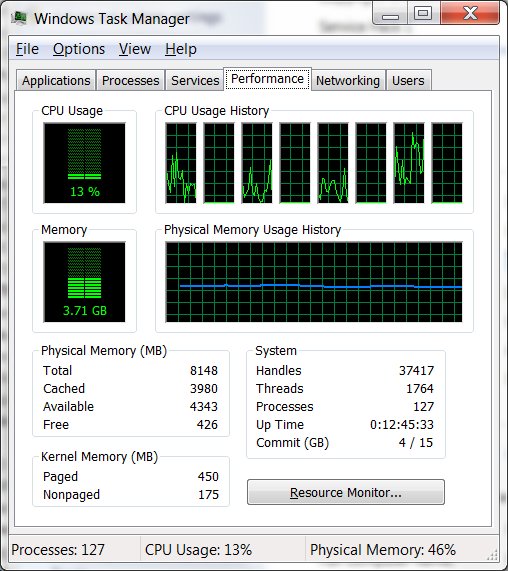Switch to the Networking tab
508x571 pixels.
point(348,80)
